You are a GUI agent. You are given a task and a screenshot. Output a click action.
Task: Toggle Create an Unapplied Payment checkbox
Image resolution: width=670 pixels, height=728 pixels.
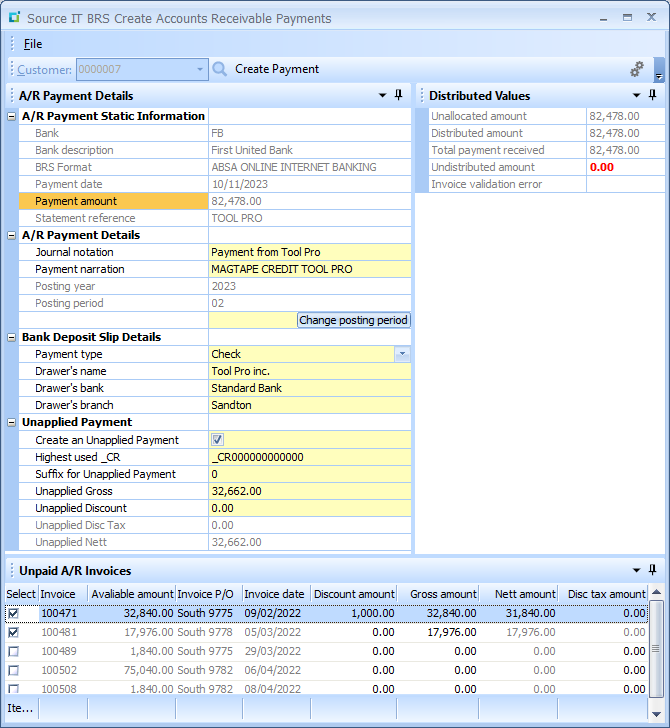218,440
